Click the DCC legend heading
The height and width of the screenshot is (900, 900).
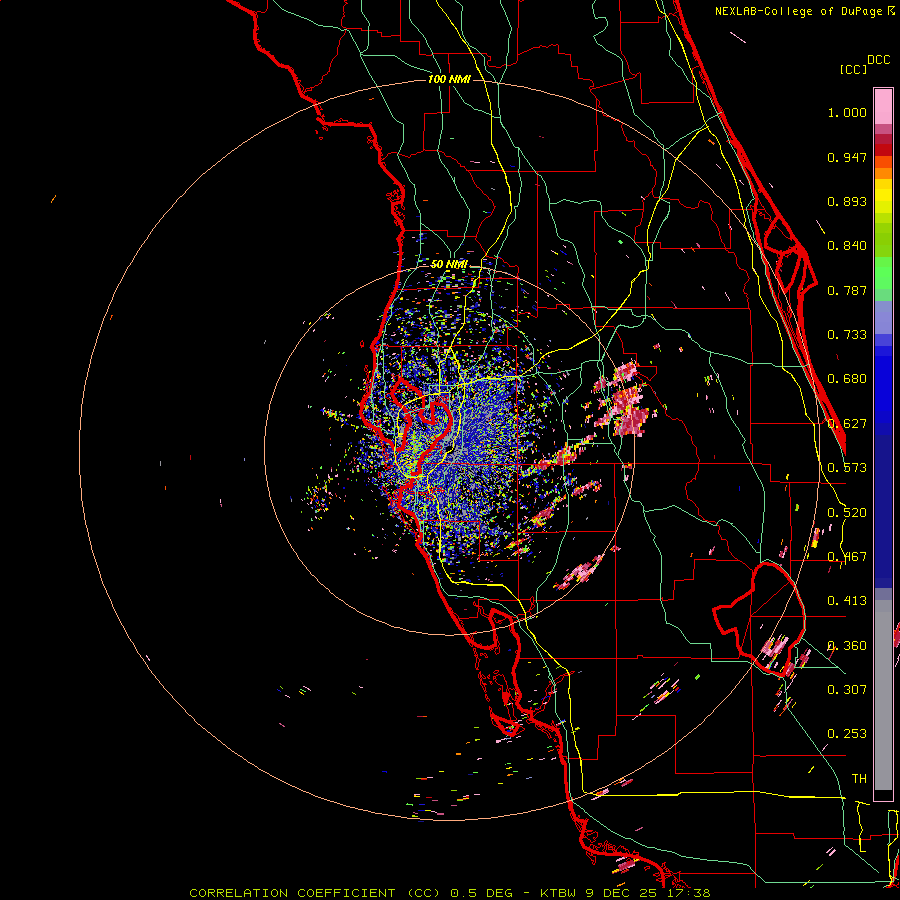coord(878,60)
